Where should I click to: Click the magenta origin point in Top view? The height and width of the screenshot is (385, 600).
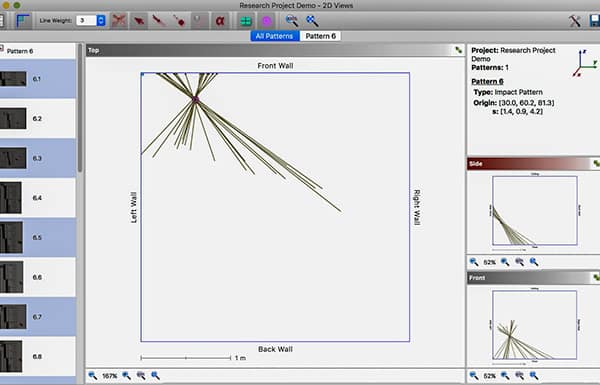[x=195, y=100]
